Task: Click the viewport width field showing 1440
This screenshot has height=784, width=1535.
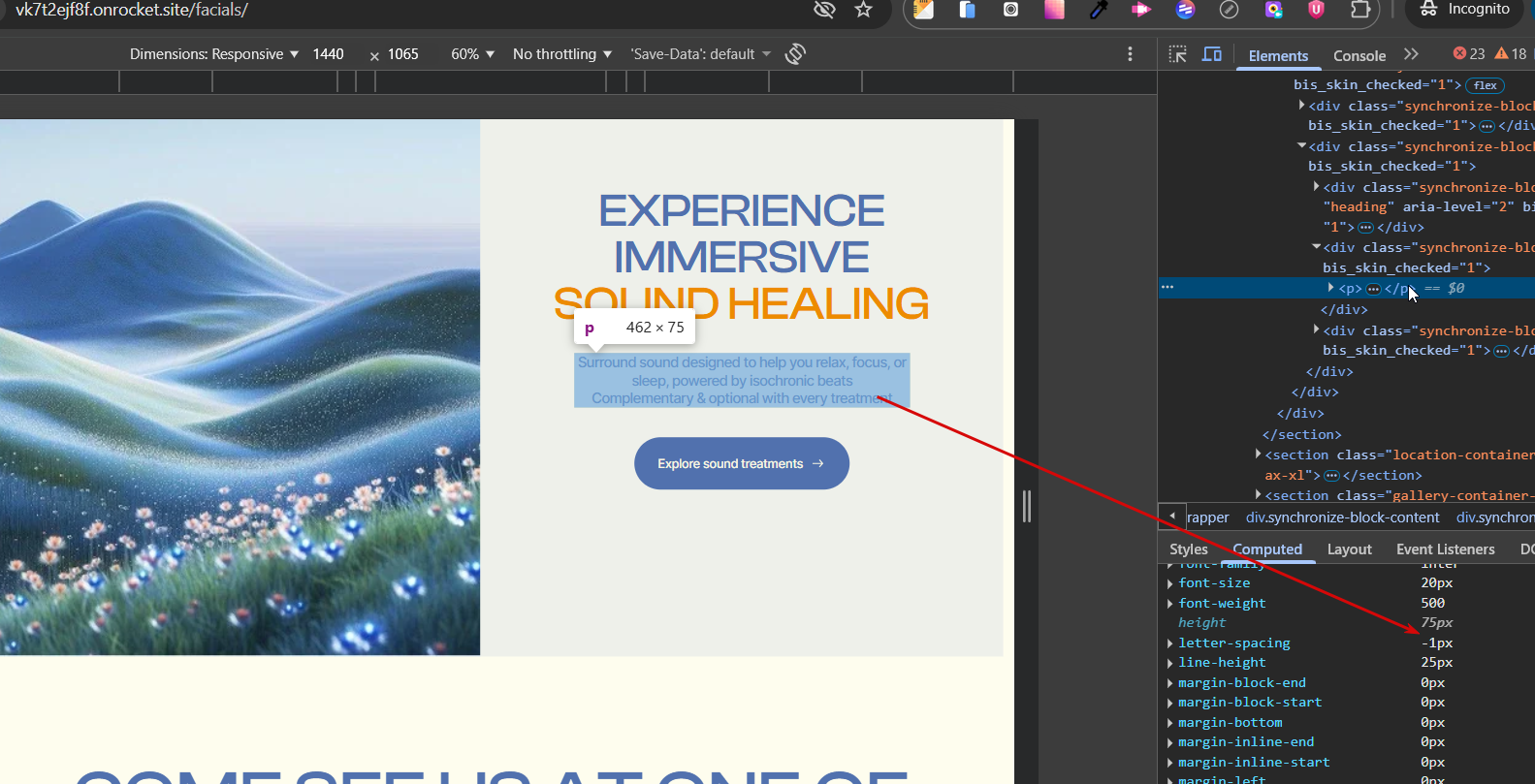Action: pos(328,54)
